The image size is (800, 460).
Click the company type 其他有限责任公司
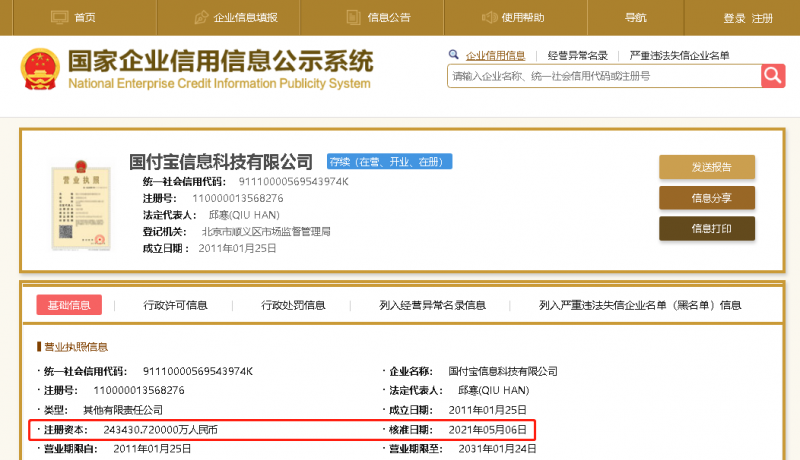pyautogui.click(x=123, y=410)
